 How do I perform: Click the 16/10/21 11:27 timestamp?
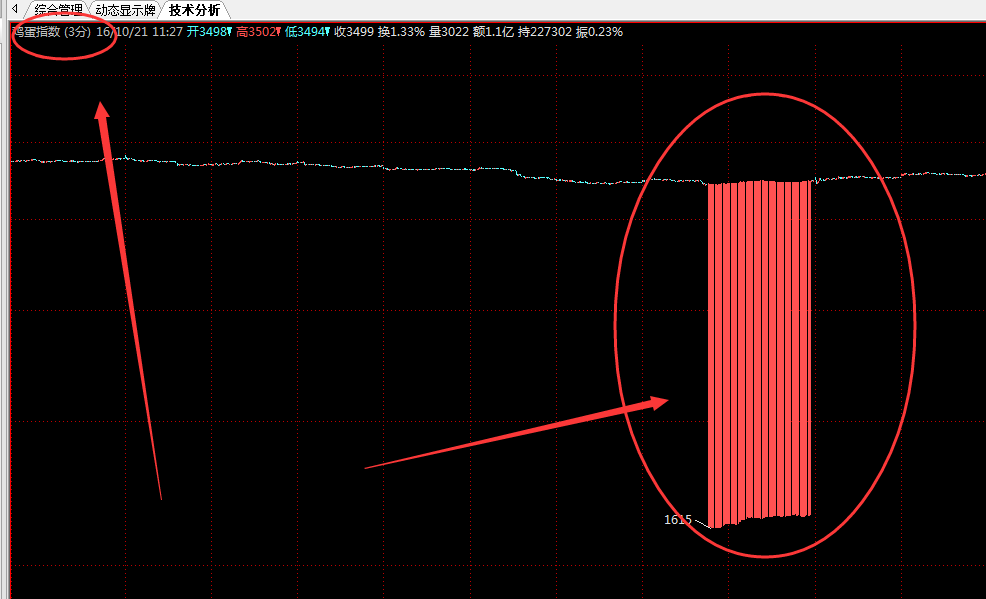click(138, 32)
